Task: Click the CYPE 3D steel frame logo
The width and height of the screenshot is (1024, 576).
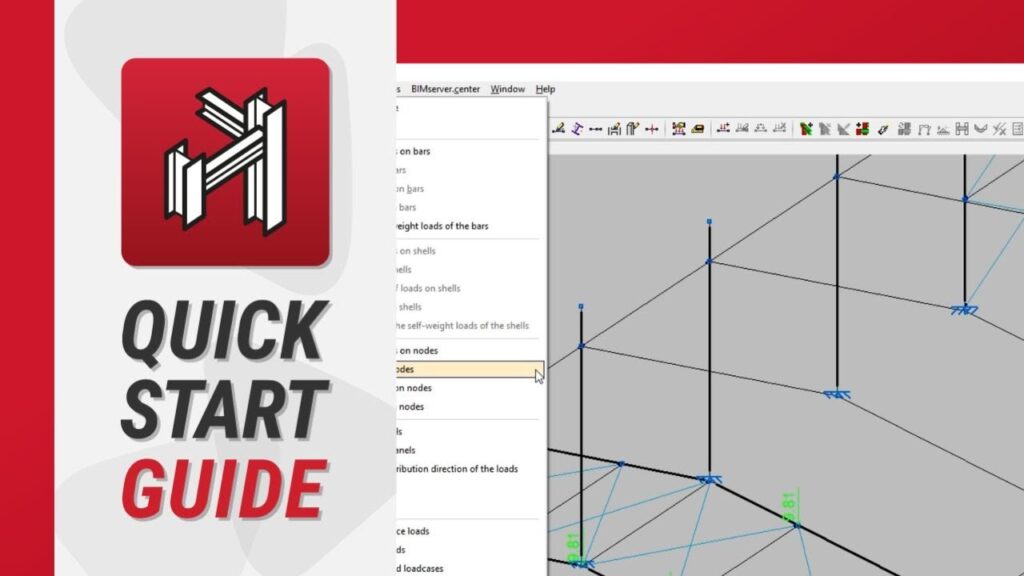Action: coord(225,162)
